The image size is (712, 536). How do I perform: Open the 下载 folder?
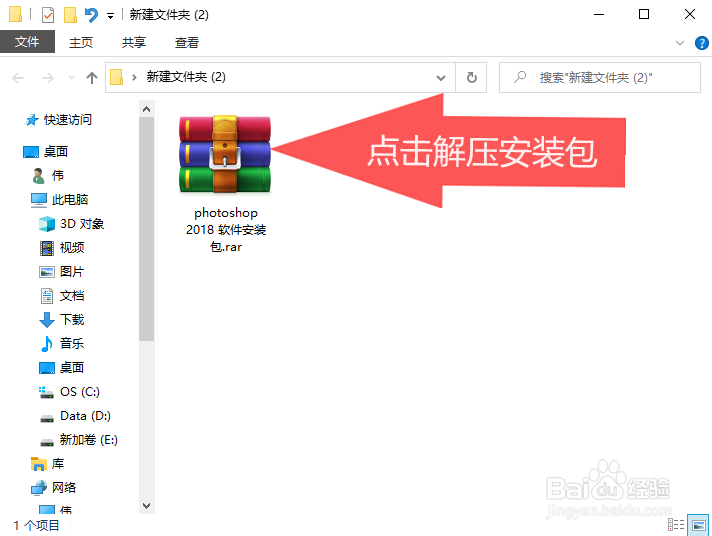coord(72,320)
